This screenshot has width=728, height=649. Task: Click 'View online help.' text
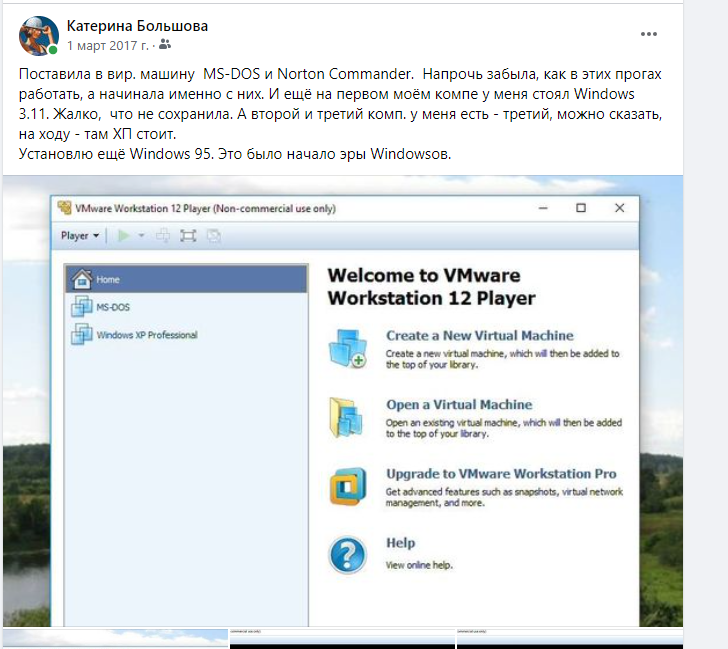point(419,565)
